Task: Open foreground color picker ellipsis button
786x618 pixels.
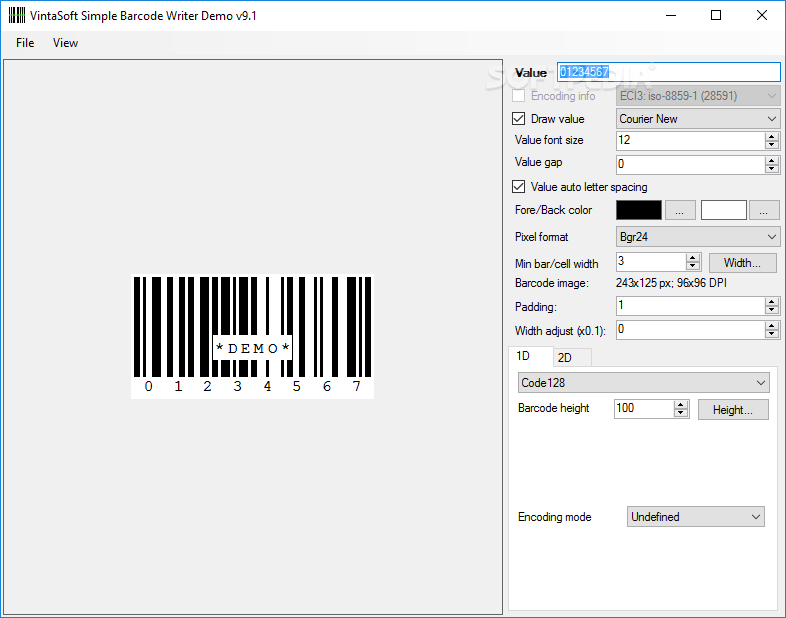Action: (680, 211)
